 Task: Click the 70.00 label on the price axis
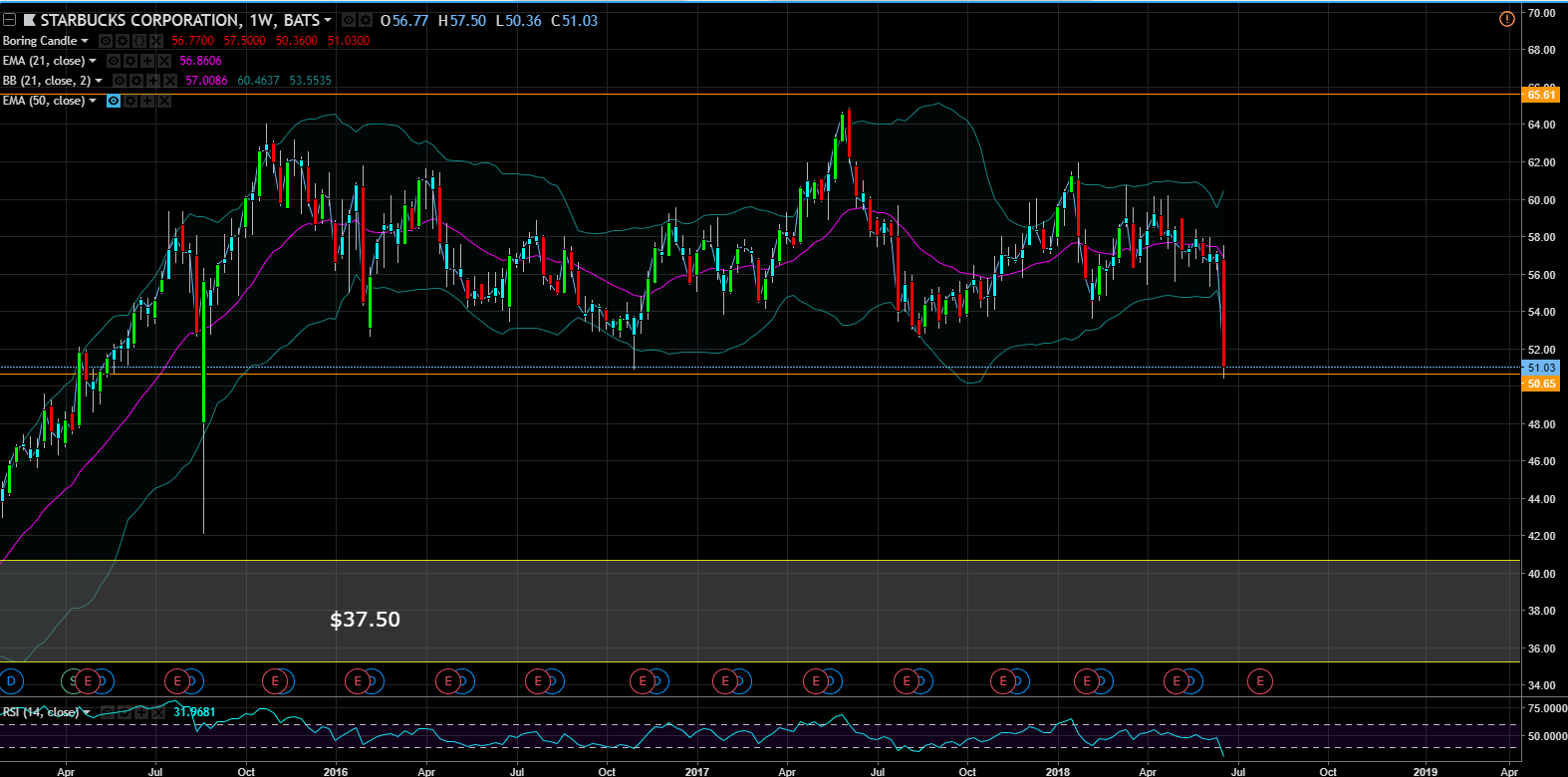1541,13
